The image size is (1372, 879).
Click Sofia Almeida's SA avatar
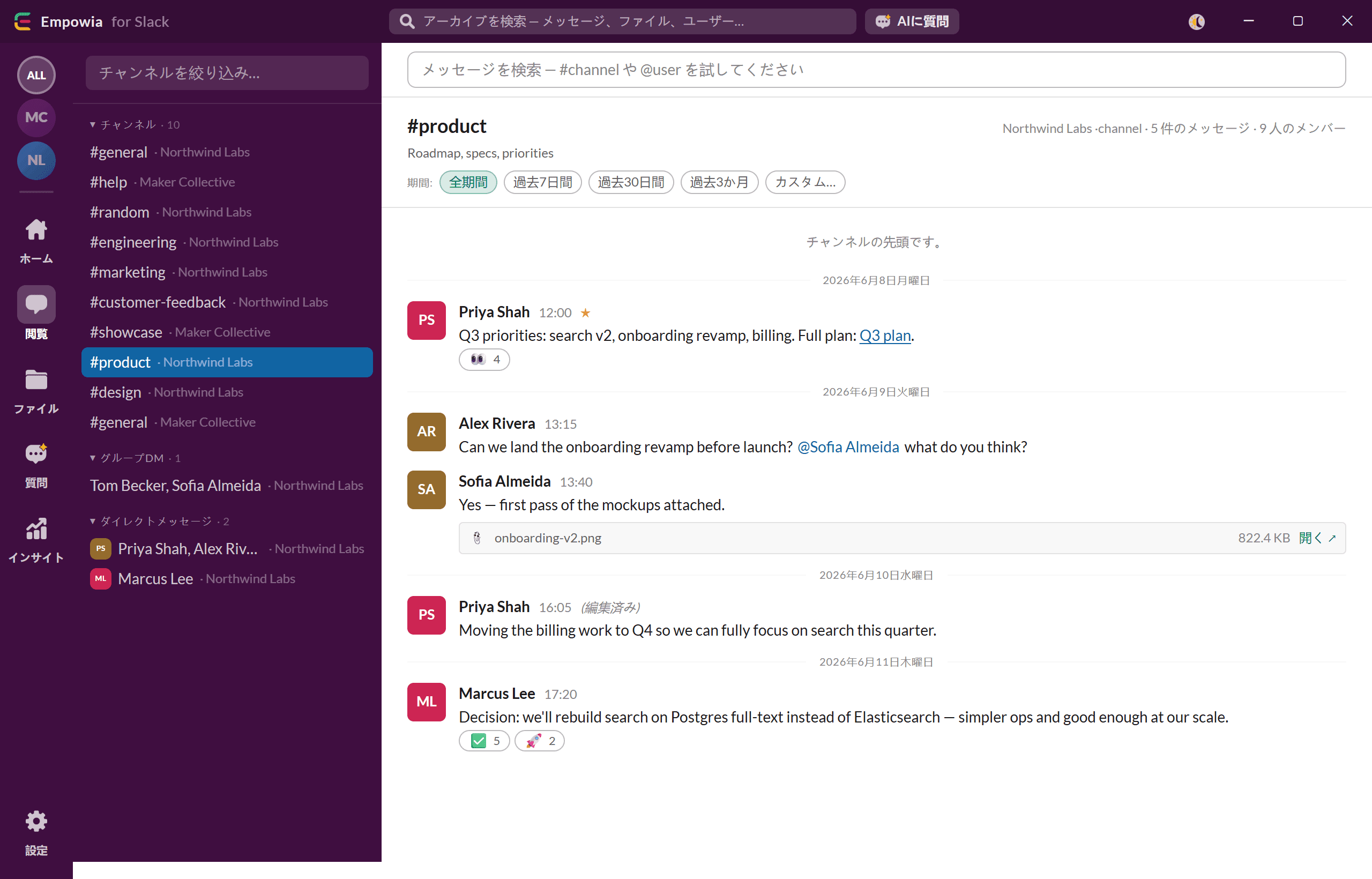[x=426, y=490]
